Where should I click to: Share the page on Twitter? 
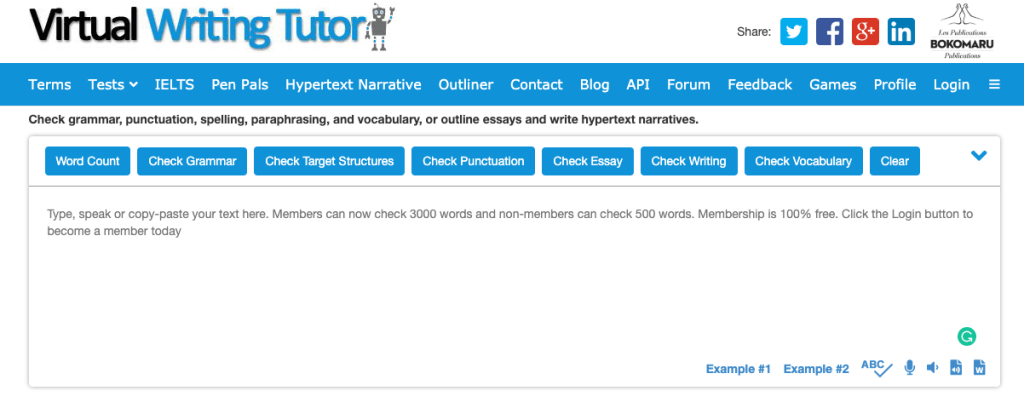[x=793, y=32]
